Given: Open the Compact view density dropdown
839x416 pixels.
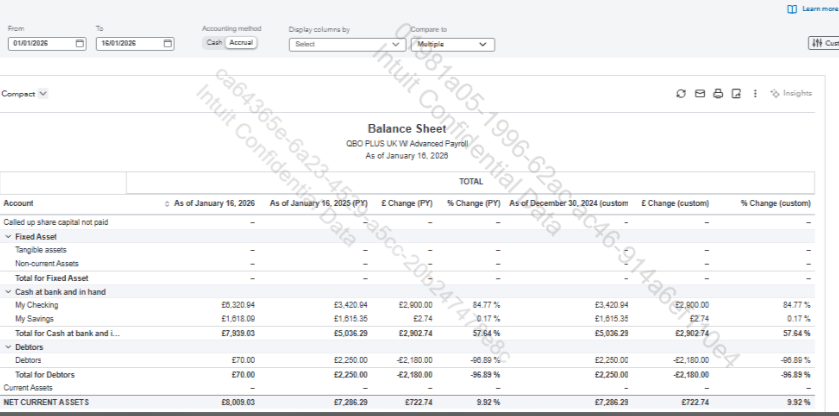Looking at the screenshot, I should pyautogui.click(x=24, y=94).
